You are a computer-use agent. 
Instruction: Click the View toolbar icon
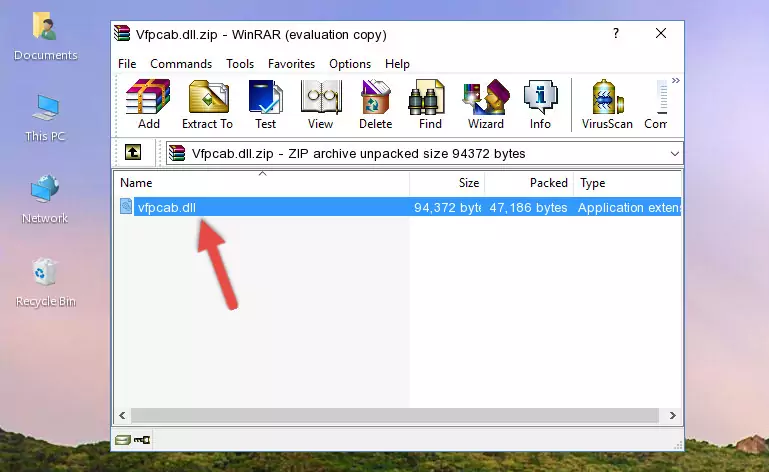321,104
